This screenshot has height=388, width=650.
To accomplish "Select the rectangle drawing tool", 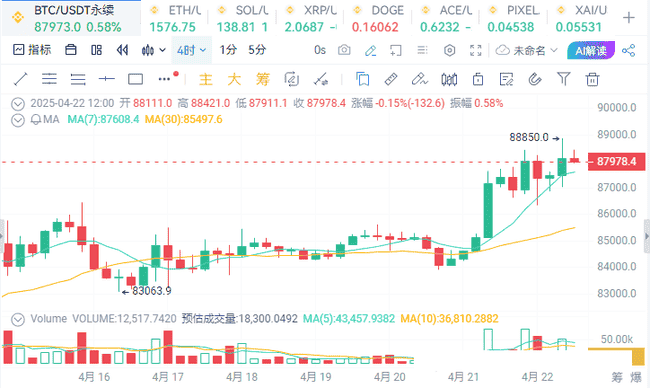I will click(136, 79).
